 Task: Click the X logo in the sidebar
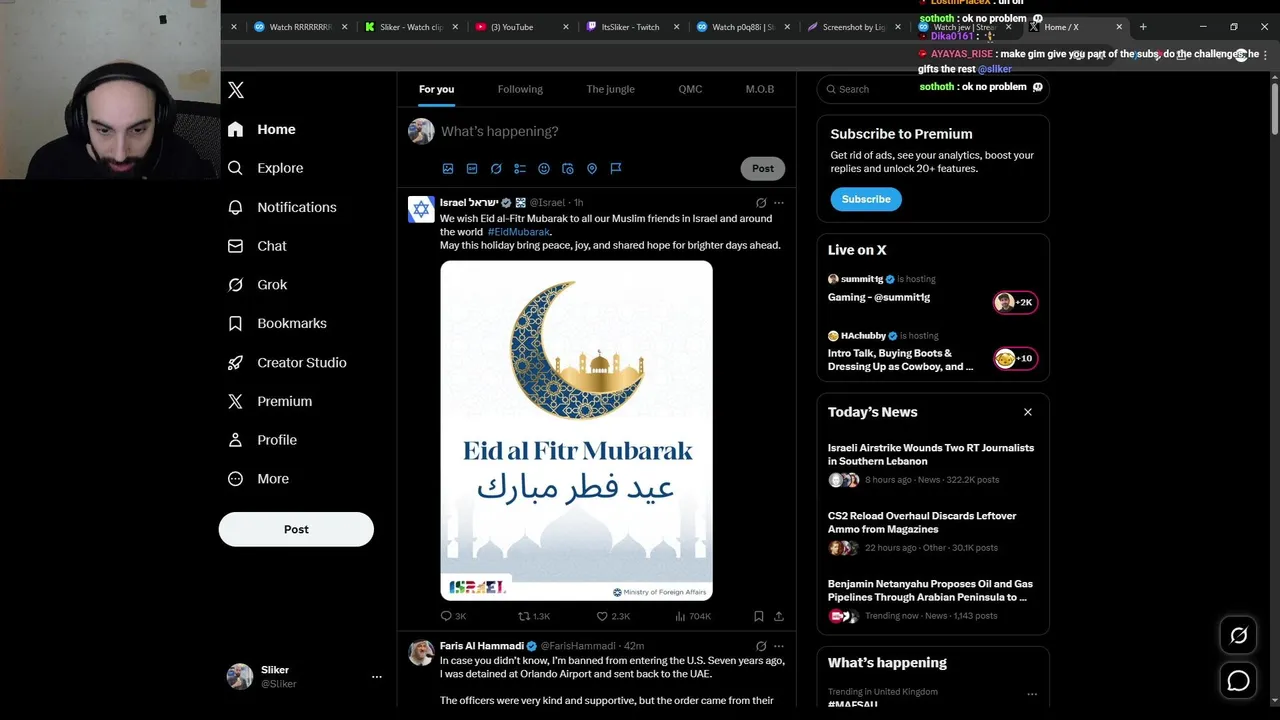[x=236, y=90]
